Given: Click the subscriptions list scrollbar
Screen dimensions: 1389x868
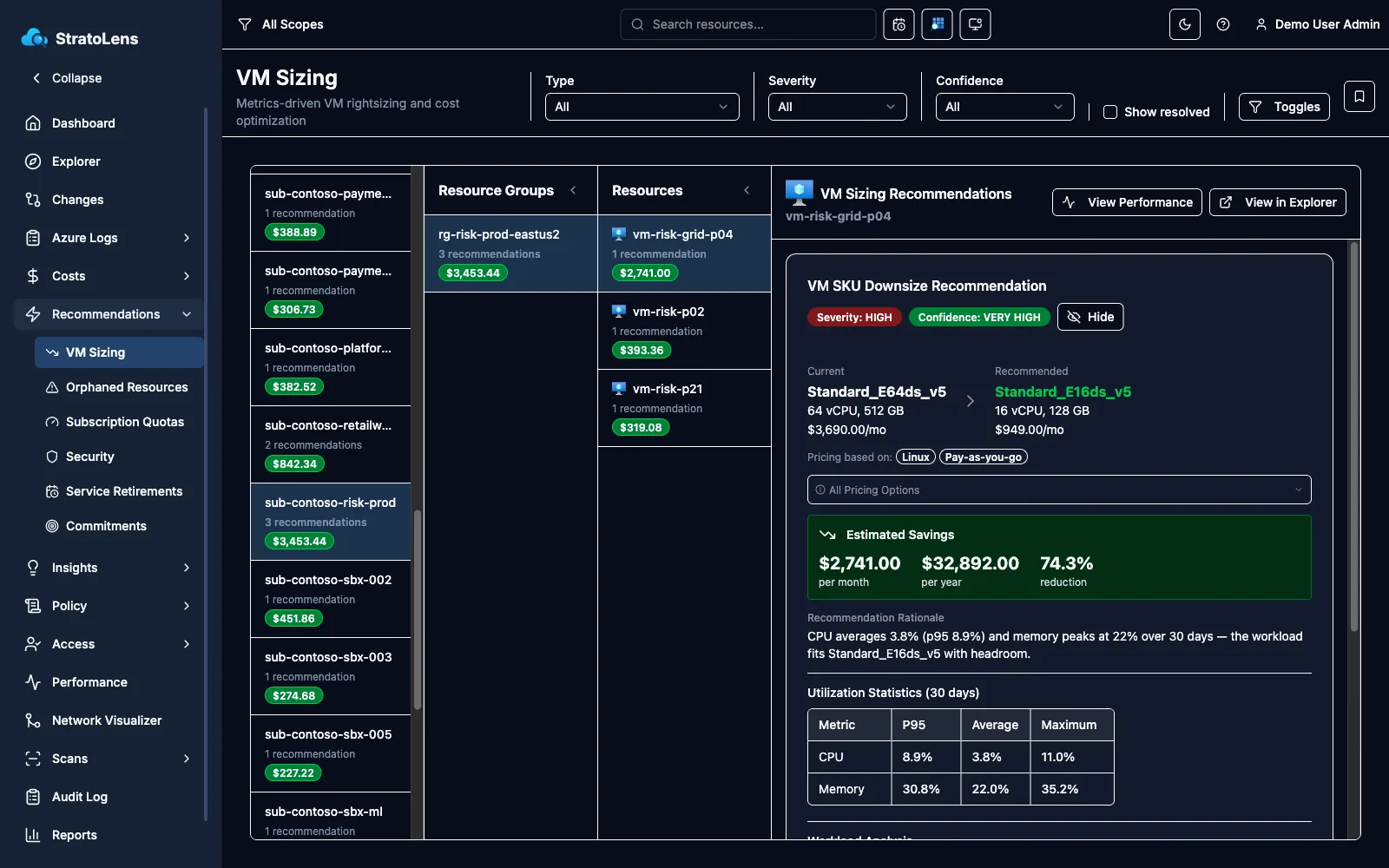Looking at the screenshot, I should click(x=417, y=610).
